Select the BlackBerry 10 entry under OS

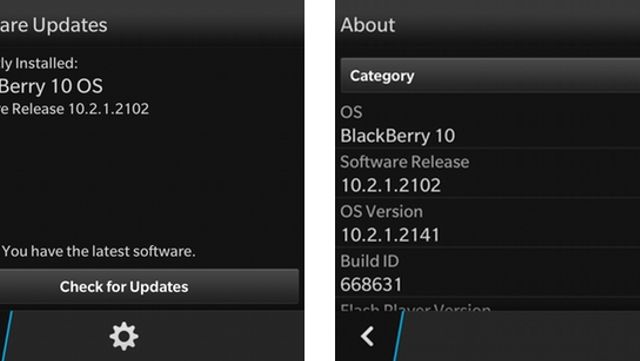click(398, 136)
